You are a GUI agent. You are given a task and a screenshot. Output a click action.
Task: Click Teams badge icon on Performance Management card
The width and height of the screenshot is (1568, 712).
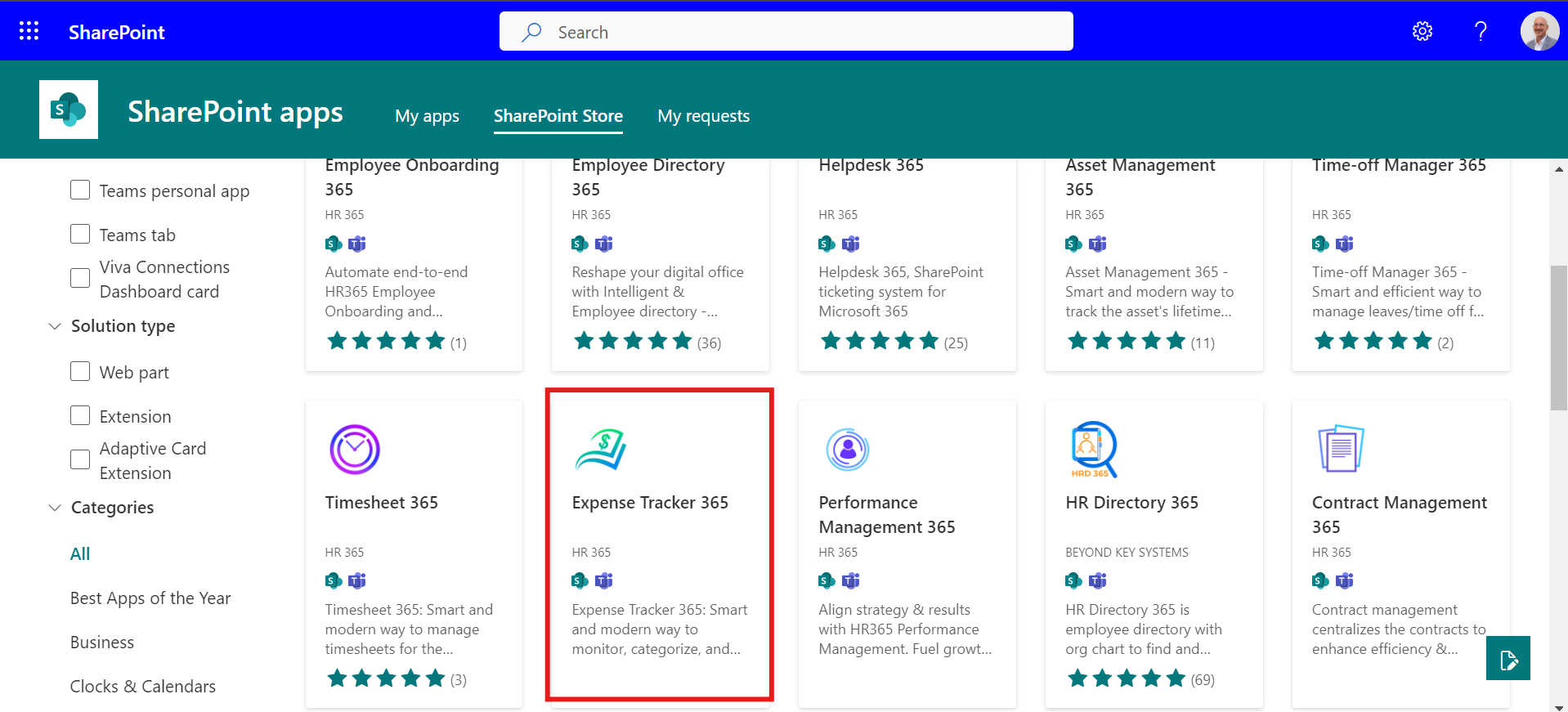pos(851,580)
